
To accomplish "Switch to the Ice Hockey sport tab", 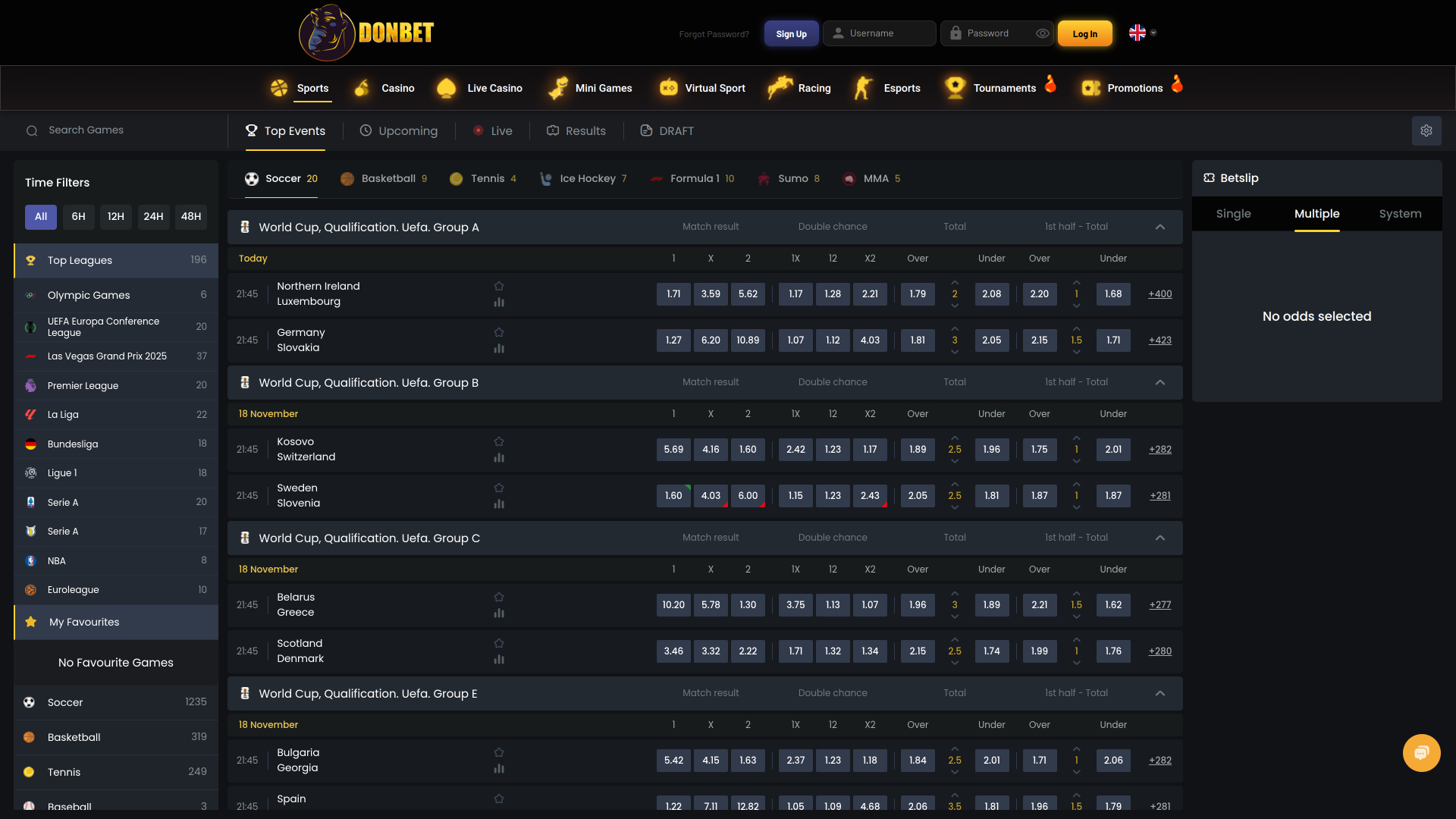I will coord(582,178).
